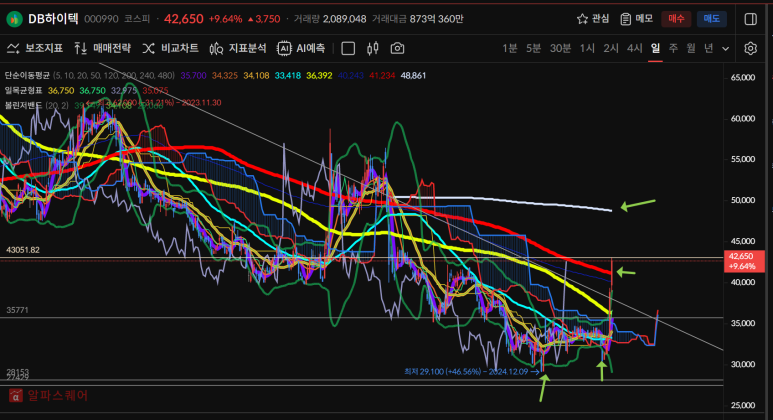Expand the timeframe dropdown chevron
This screenshot has height=420, width=773.
[x=725, y=49]
